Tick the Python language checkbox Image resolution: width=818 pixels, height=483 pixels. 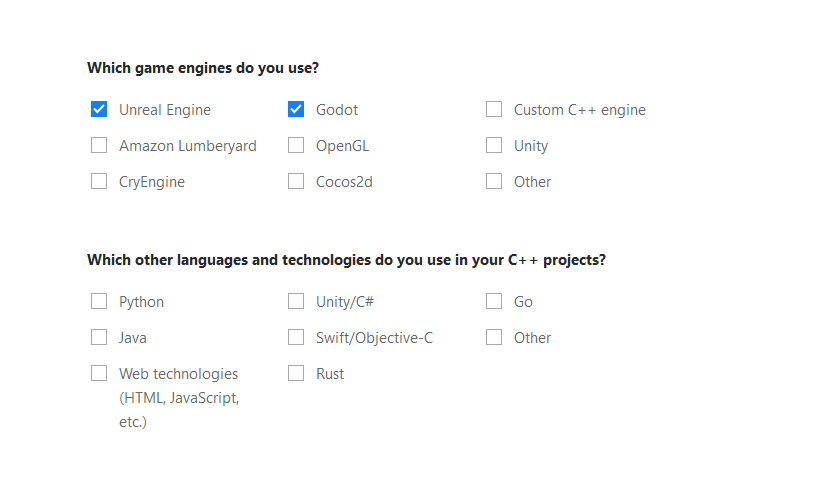(99, 302)
